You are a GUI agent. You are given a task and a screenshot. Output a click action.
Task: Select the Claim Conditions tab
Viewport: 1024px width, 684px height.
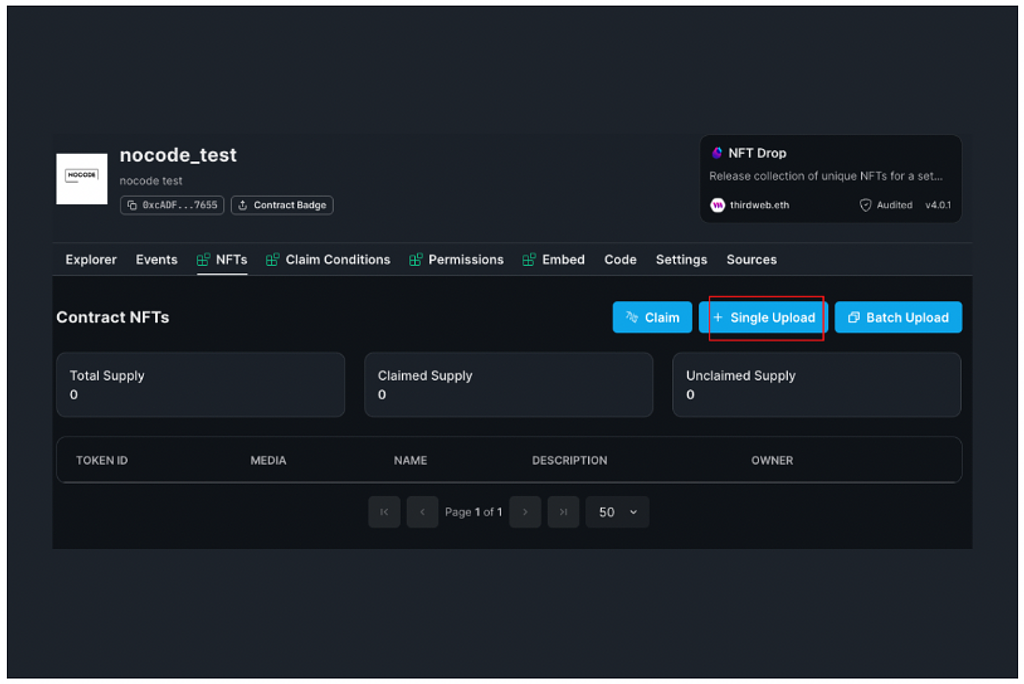pyautogui.click(x=337, y=260)
